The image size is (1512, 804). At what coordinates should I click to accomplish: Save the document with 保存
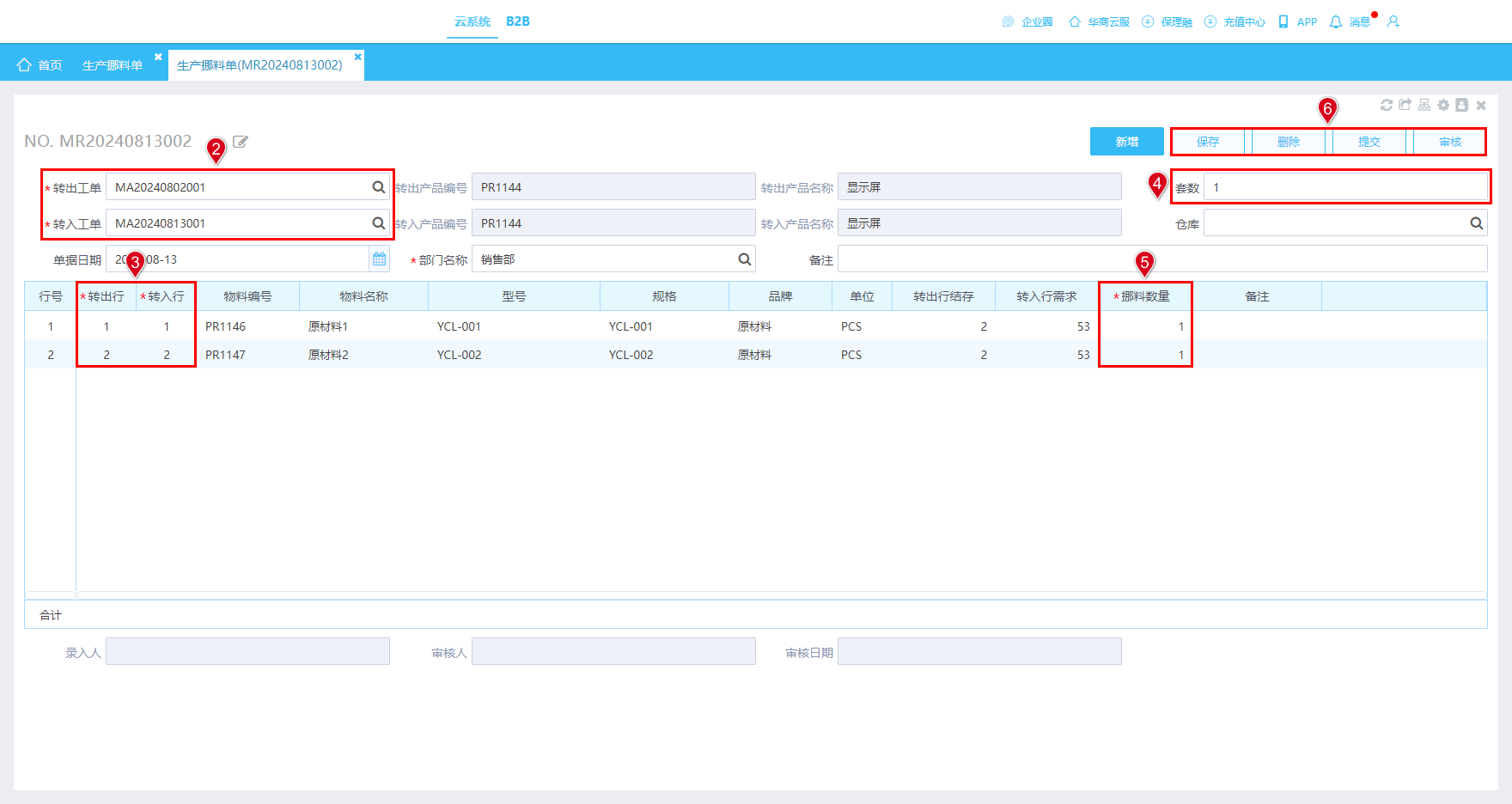click(1208, 142)
